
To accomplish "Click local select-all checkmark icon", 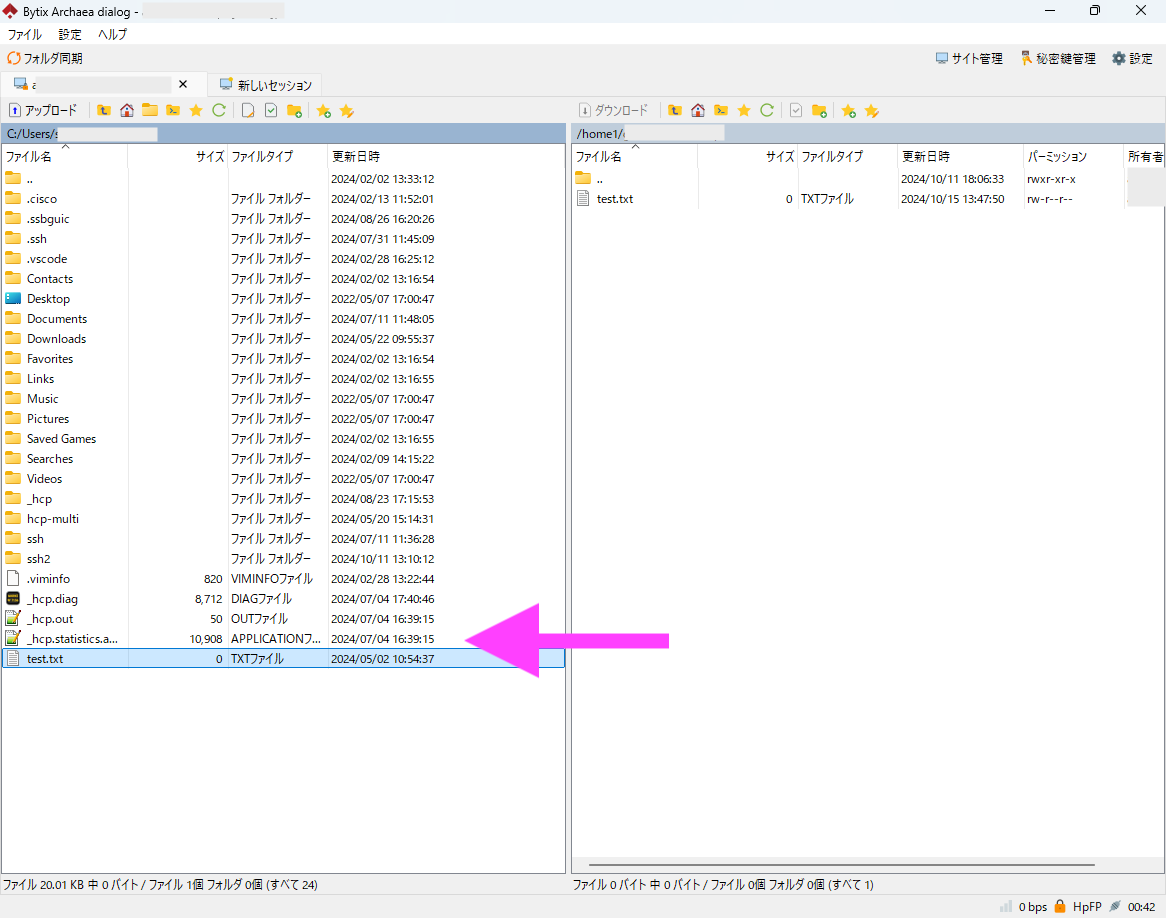I will coord(271,110).
